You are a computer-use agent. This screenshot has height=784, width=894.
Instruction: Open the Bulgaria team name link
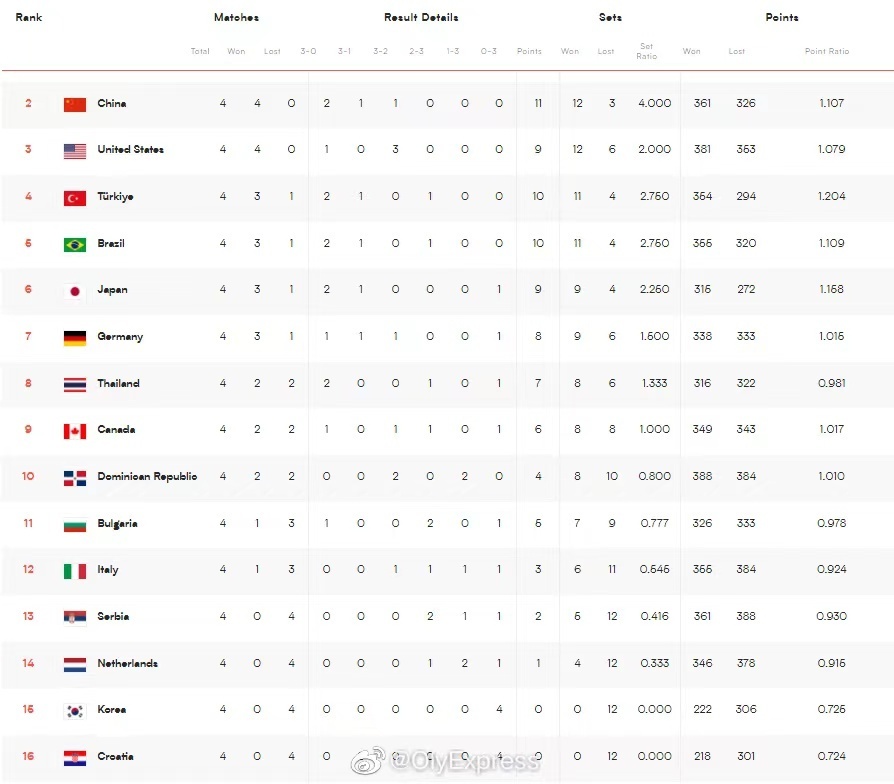[x=117, y=523]
